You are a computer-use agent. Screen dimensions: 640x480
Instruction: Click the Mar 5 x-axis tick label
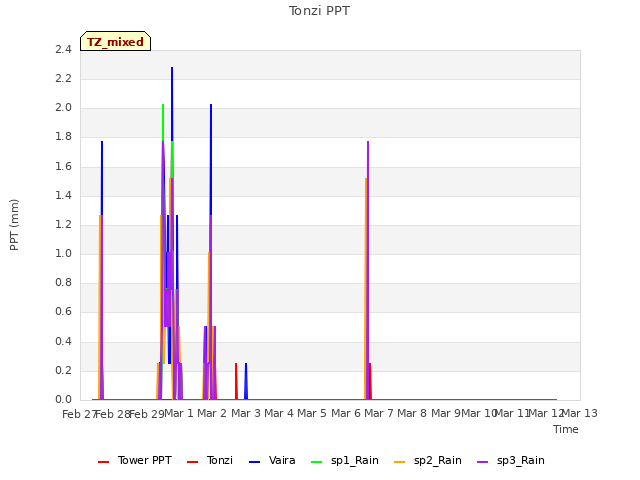pos(312,413)
